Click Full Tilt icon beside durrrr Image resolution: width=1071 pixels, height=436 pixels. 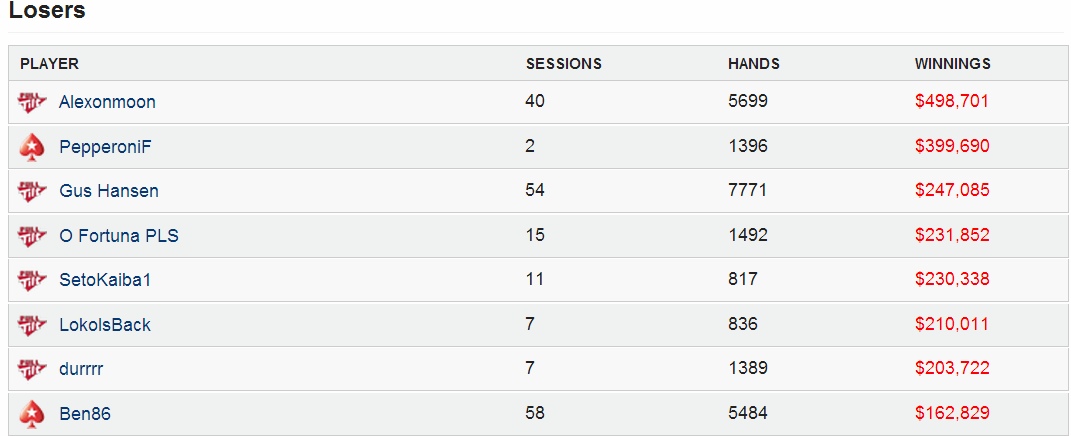(x=32, y=370)
